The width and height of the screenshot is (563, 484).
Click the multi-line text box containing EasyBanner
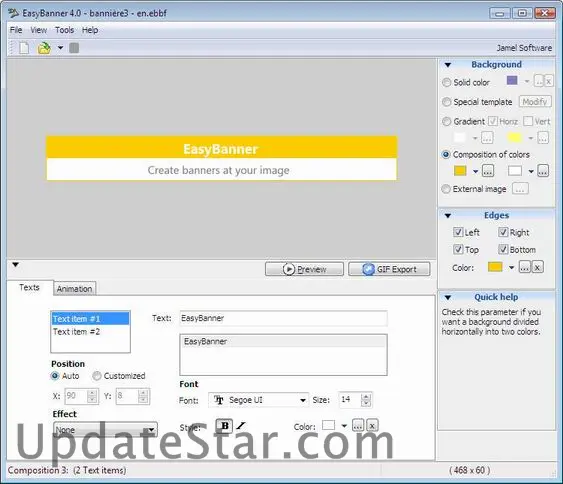283,355
